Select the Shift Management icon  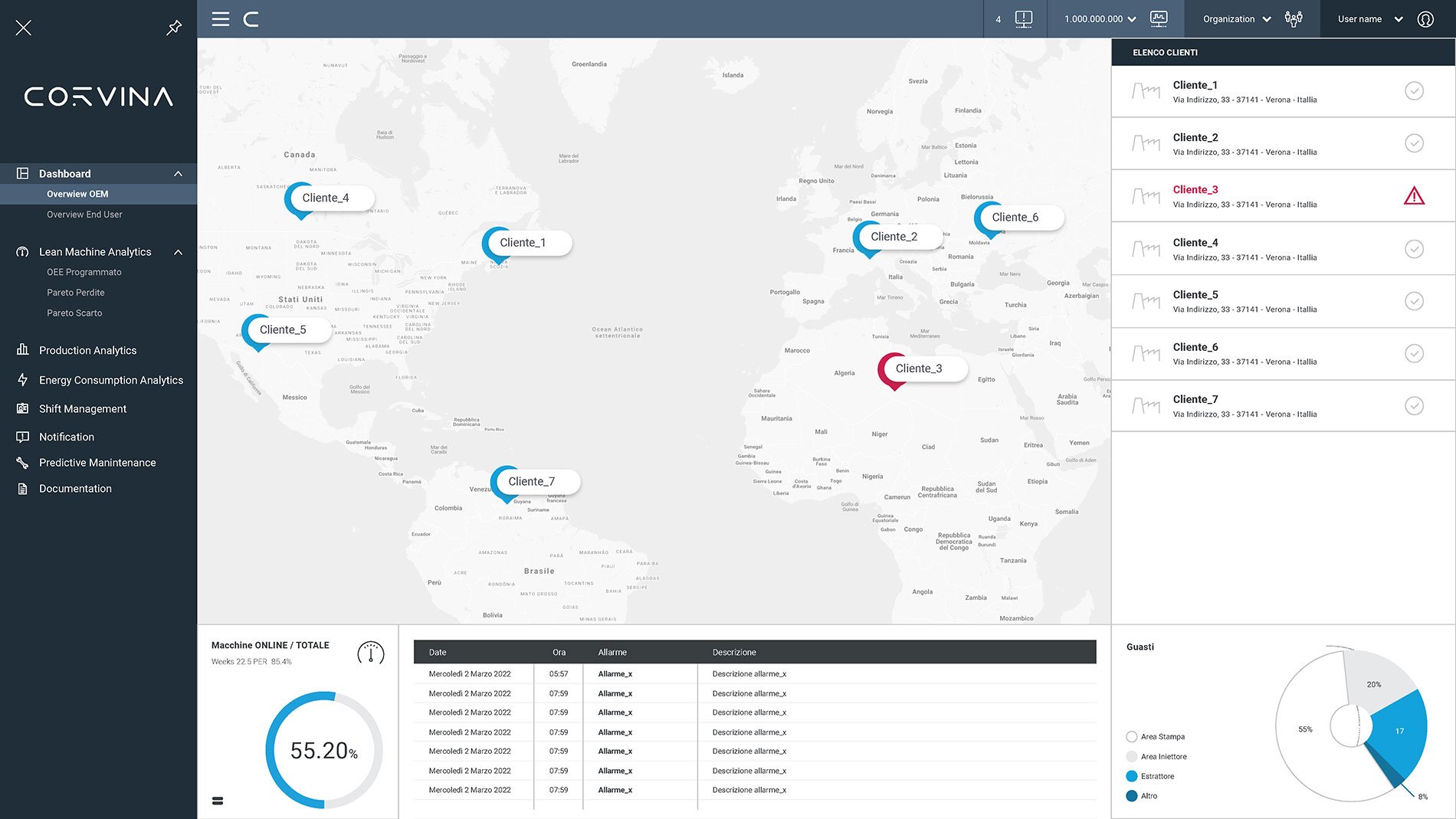21,408
